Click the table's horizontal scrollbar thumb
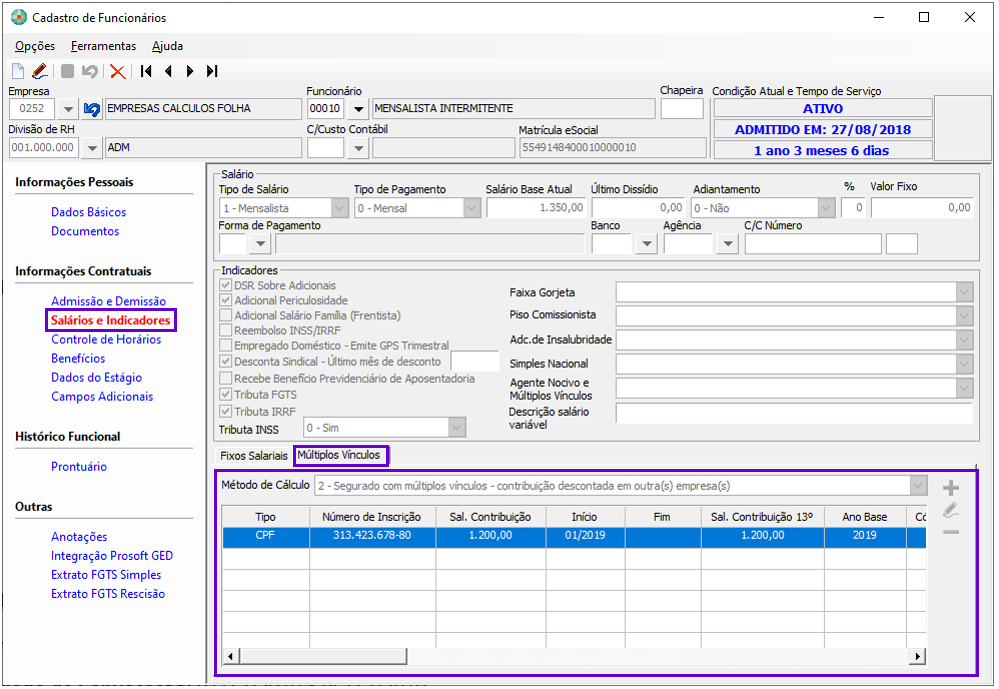The image size is (999, 689). click(322, 656)
